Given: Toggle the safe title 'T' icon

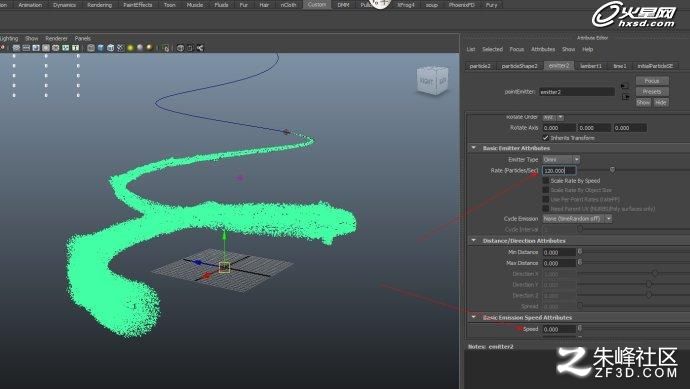Looking at the screenshot, I should pos(75,48).
